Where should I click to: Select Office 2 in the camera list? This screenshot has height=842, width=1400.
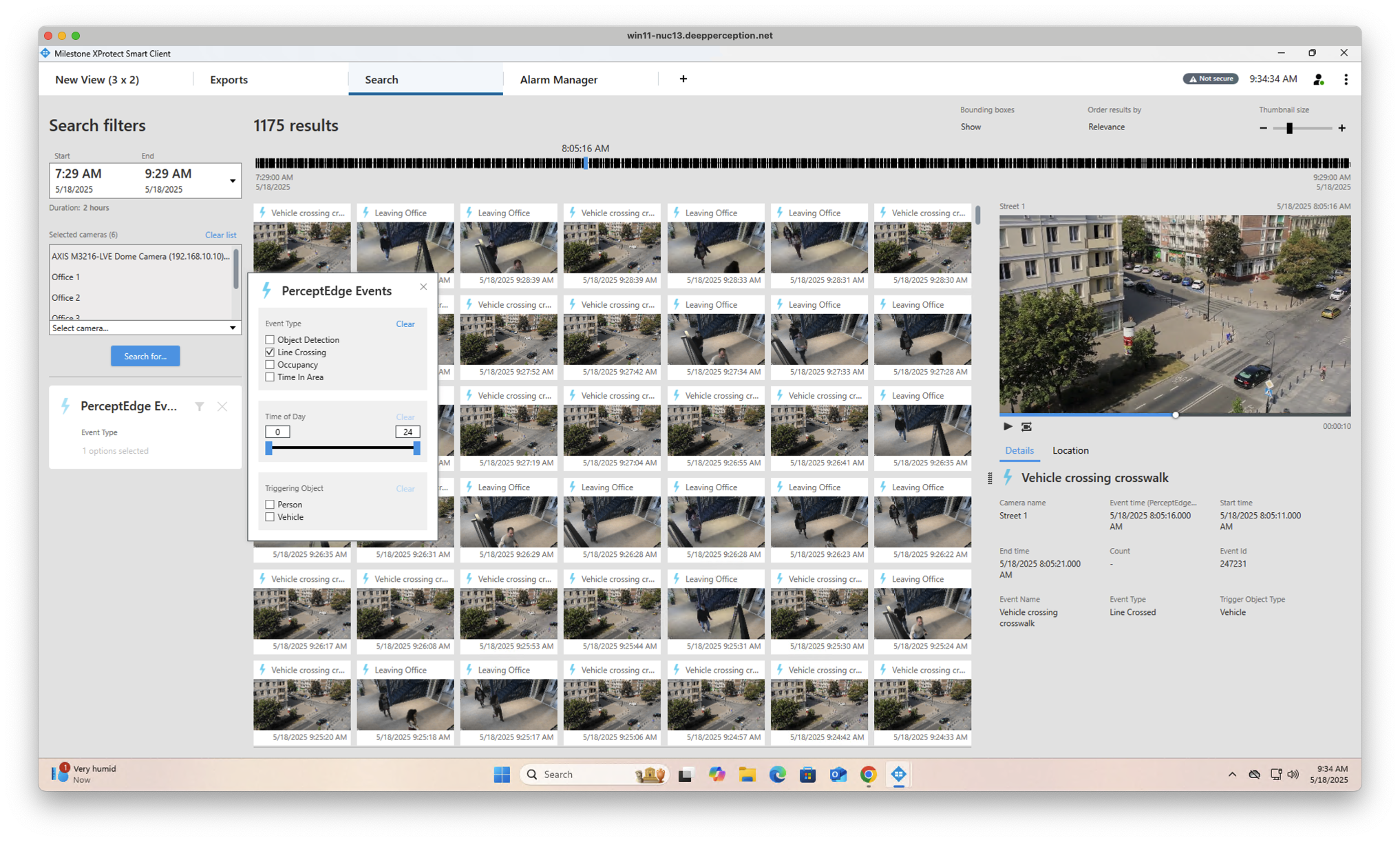(x=141, y=297)
